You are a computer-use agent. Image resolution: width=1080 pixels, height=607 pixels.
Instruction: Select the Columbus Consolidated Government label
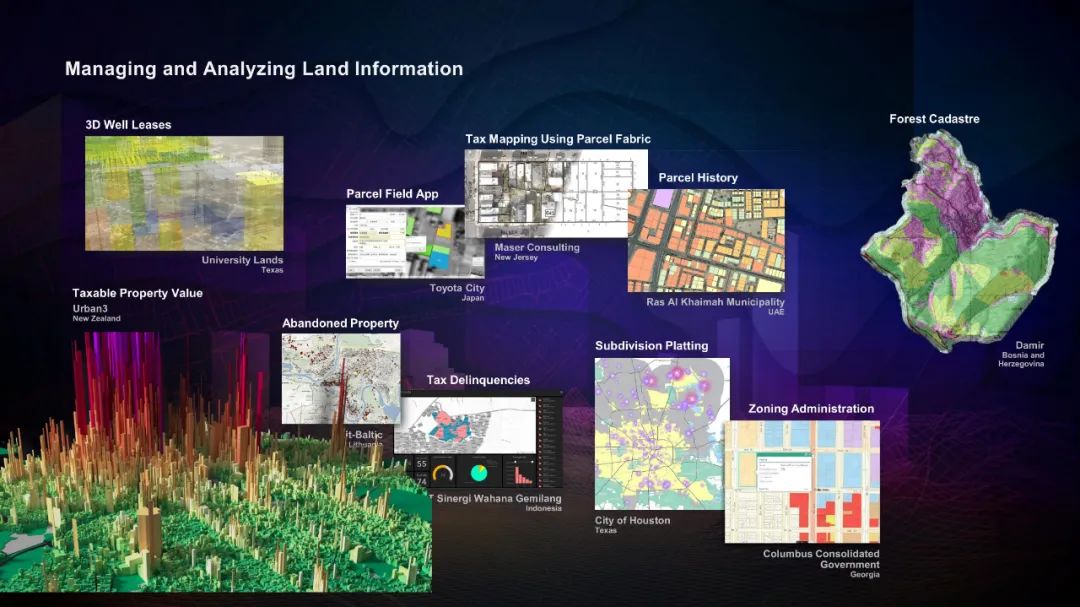(821, 559)
